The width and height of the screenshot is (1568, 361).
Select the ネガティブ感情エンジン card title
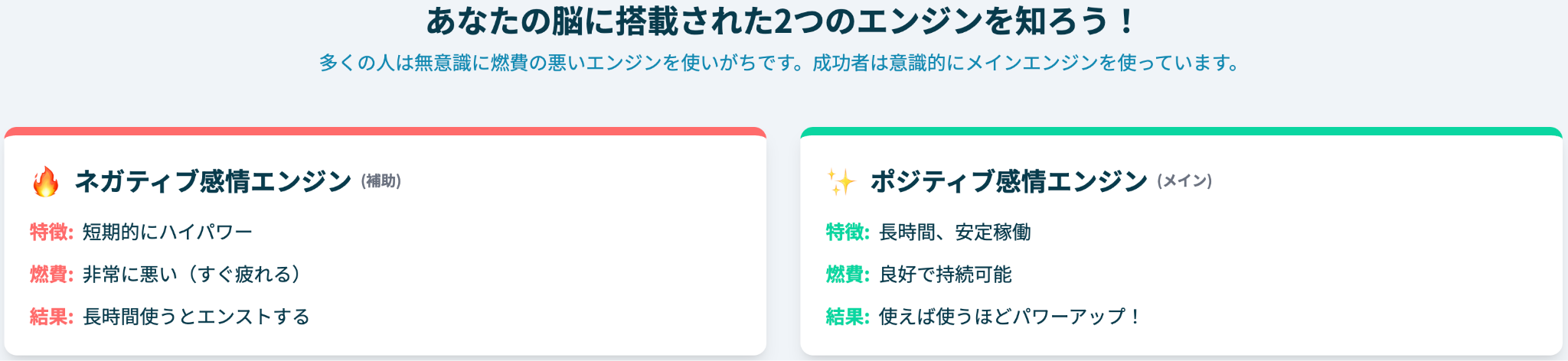click(x=213, y=182)
